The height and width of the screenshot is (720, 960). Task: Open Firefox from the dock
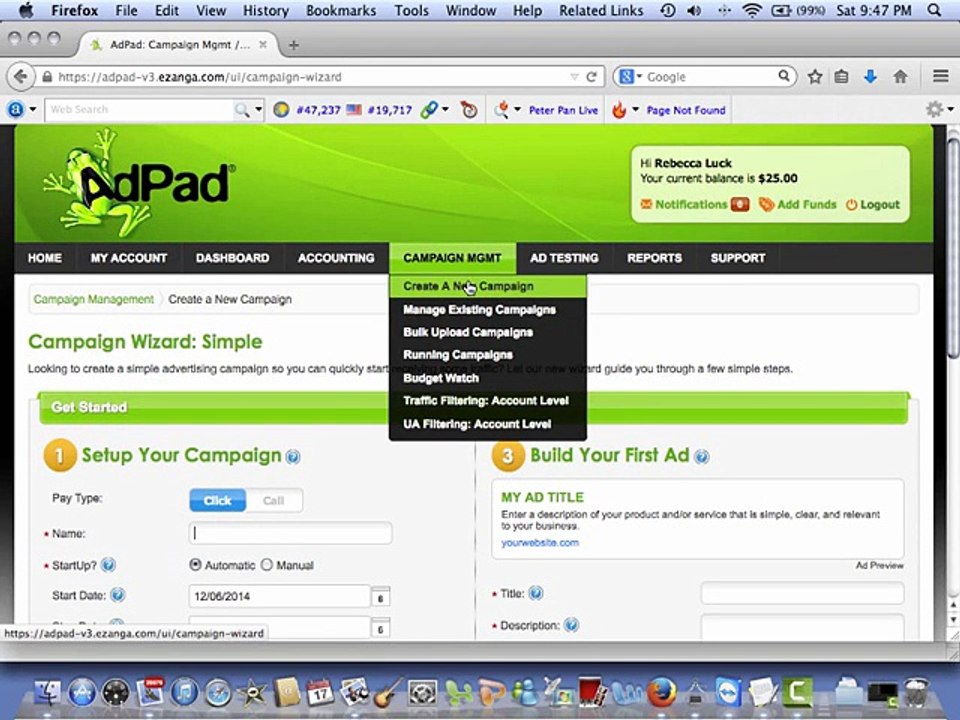tap(662, 692)
